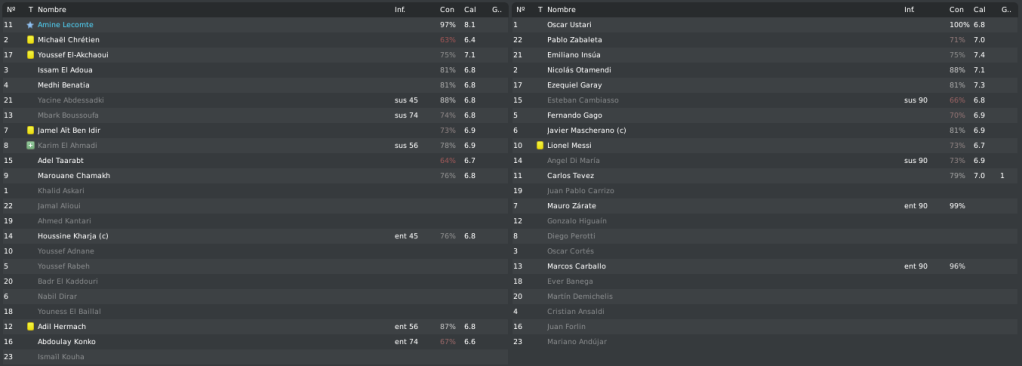Click Jamel Aït Ben Idir's yellow card icon
The image size is (1022, 366).
[30, 130]
